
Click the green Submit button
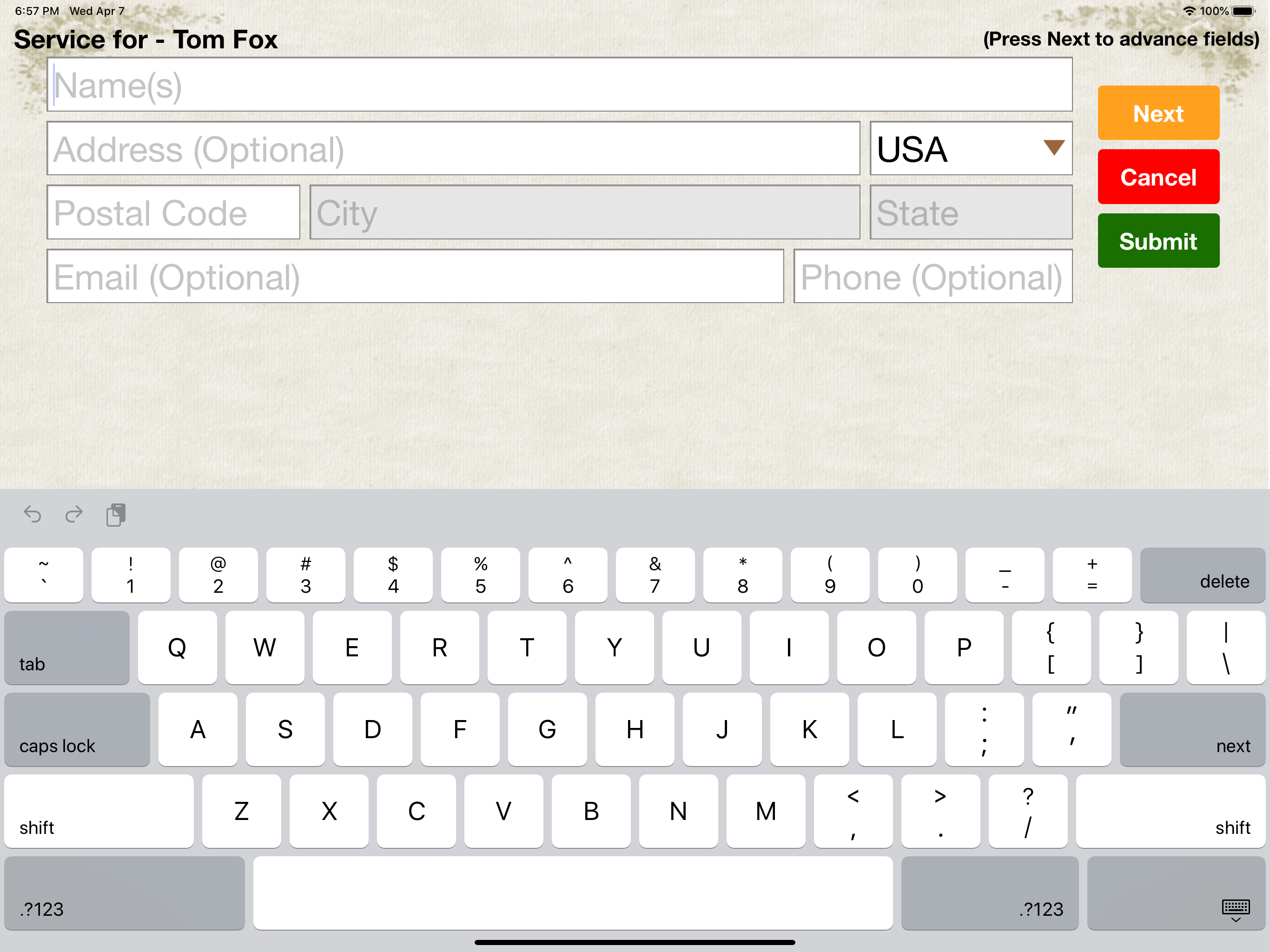[x=1158, y=241]
